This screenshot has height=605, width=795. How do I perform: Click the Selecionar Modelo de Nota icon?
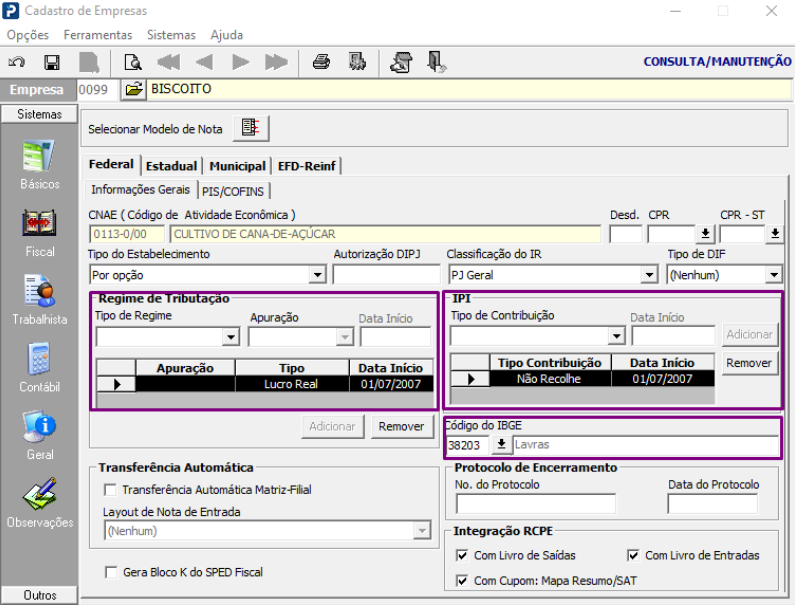pos(251,129)
